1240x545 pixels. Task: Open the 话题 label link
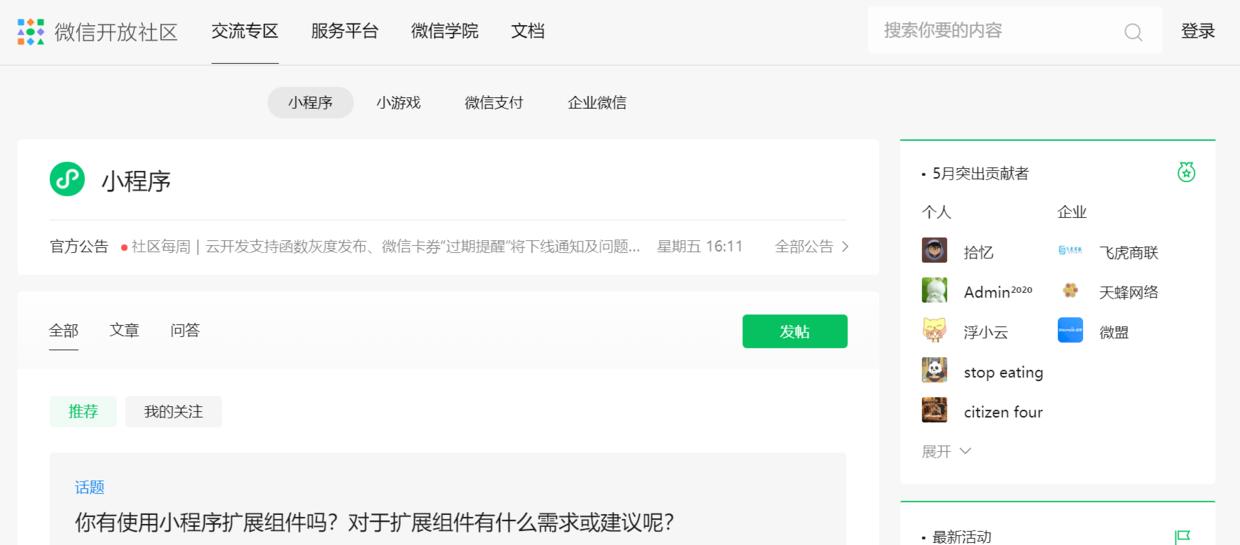coord(90,487)
